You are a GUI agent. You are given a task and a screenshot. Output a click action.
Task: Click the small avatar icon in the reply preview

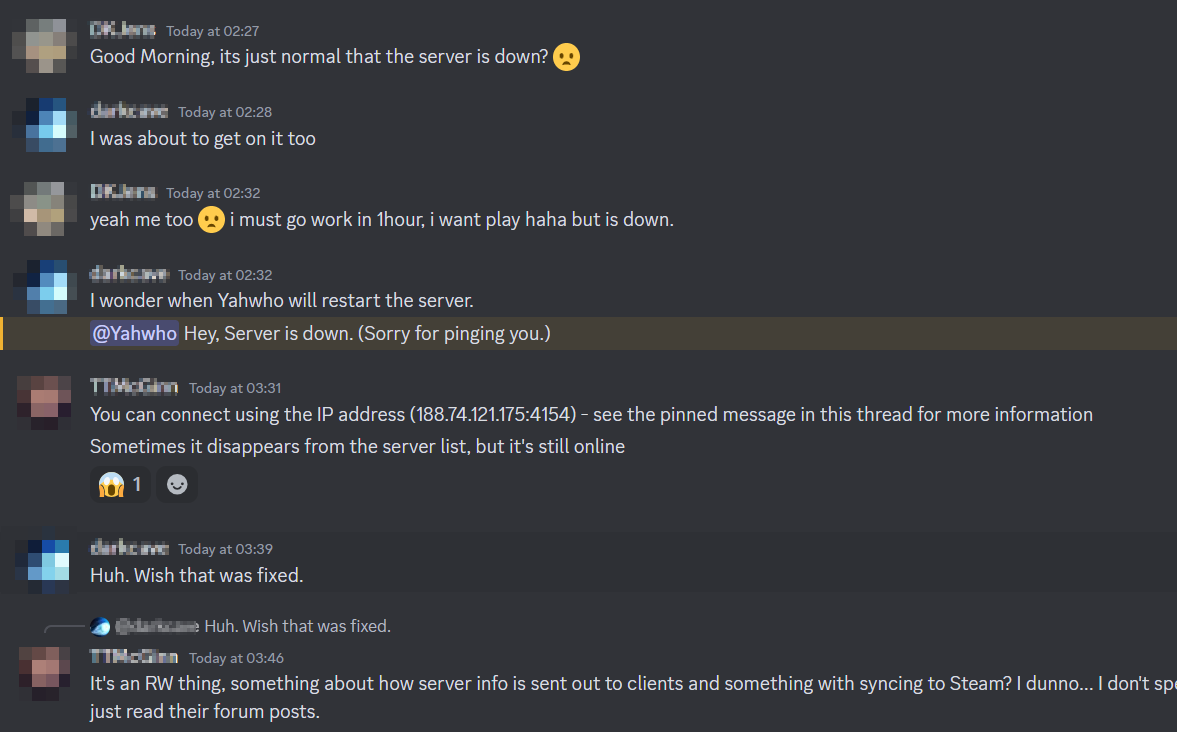click(x=100, y=627)
